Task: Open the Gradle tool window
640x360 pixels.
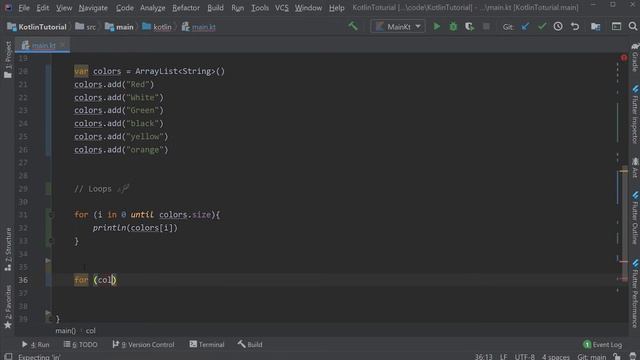Action: pyautogui.click(x=635, y=57)
